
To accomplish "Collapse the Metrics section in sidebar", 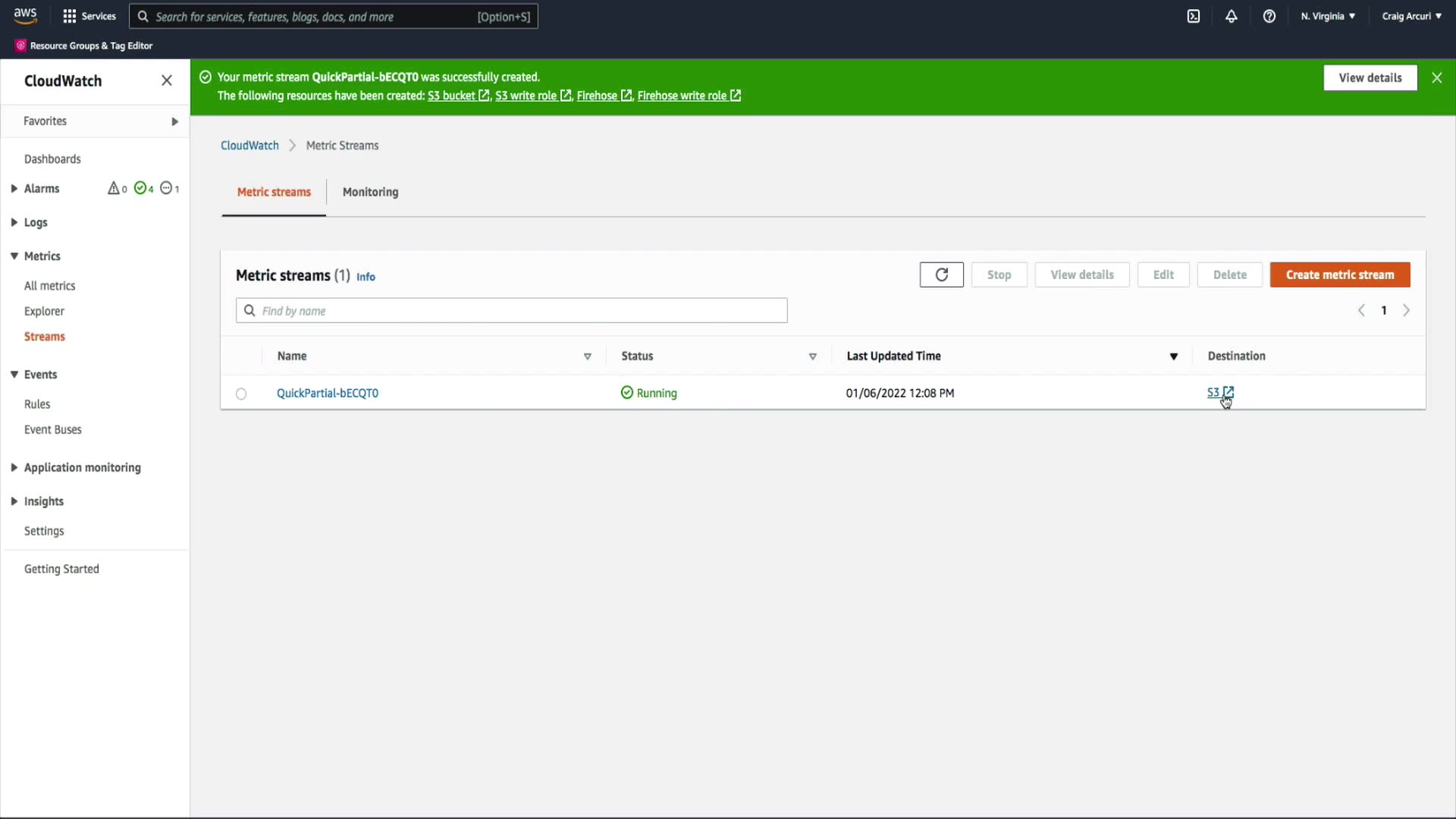I will pyautogui.click(x=14, y=256).
